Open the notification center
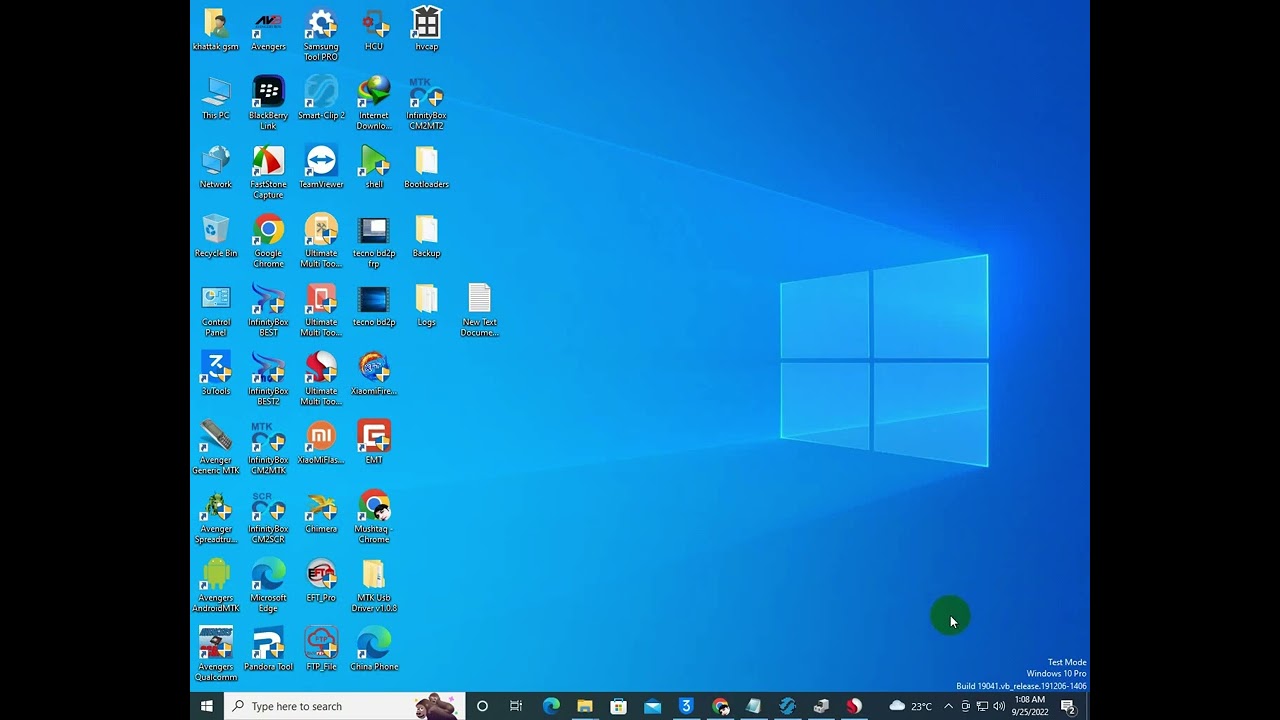This screenshot has width=1280, height=720. pos(1068,706)
